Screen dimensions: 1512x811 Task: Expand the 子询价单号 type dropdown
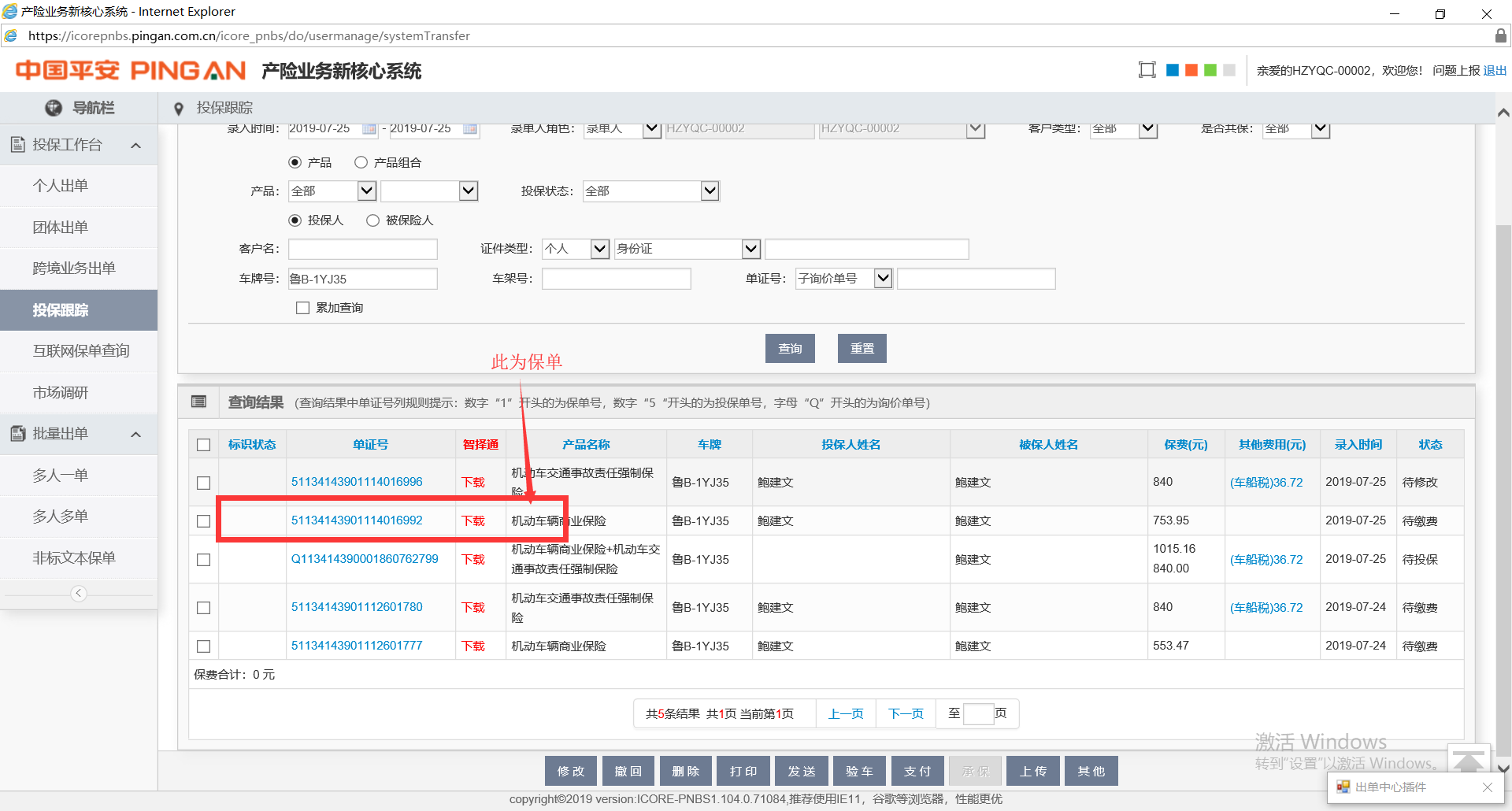click(883, 279)
